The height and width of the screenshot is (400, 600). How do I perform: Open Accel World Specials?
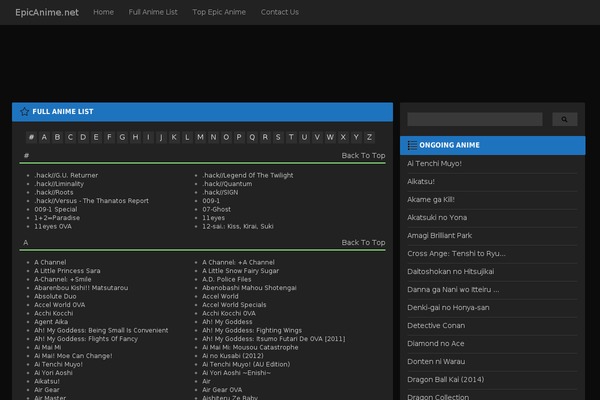(234, 305)
